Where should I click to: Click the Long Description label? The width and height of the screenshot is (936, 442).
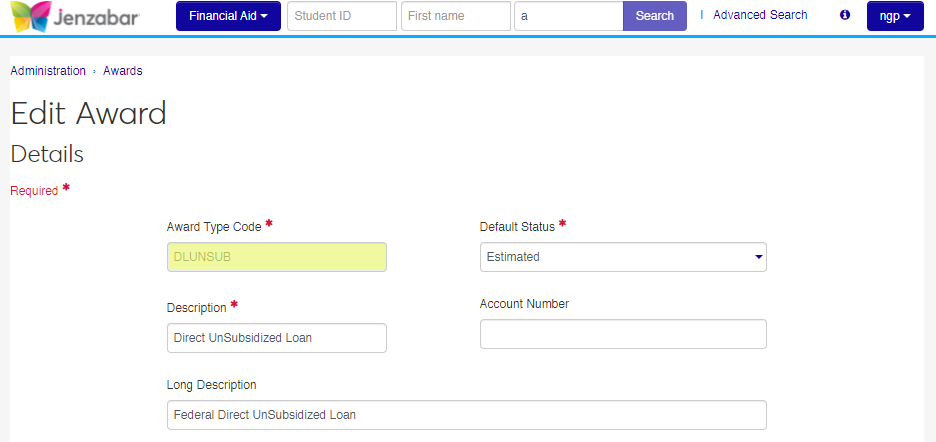(211, 385)
